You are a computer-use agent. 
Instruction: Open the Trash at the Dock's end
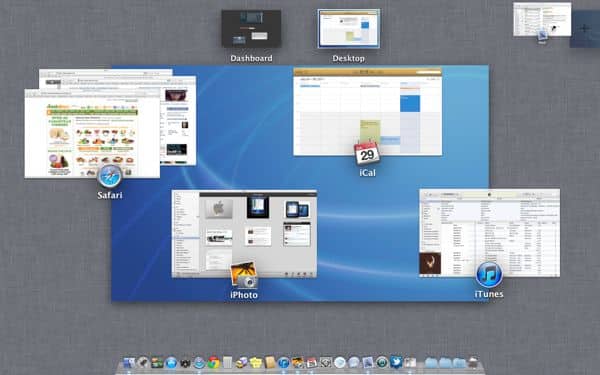473,363
